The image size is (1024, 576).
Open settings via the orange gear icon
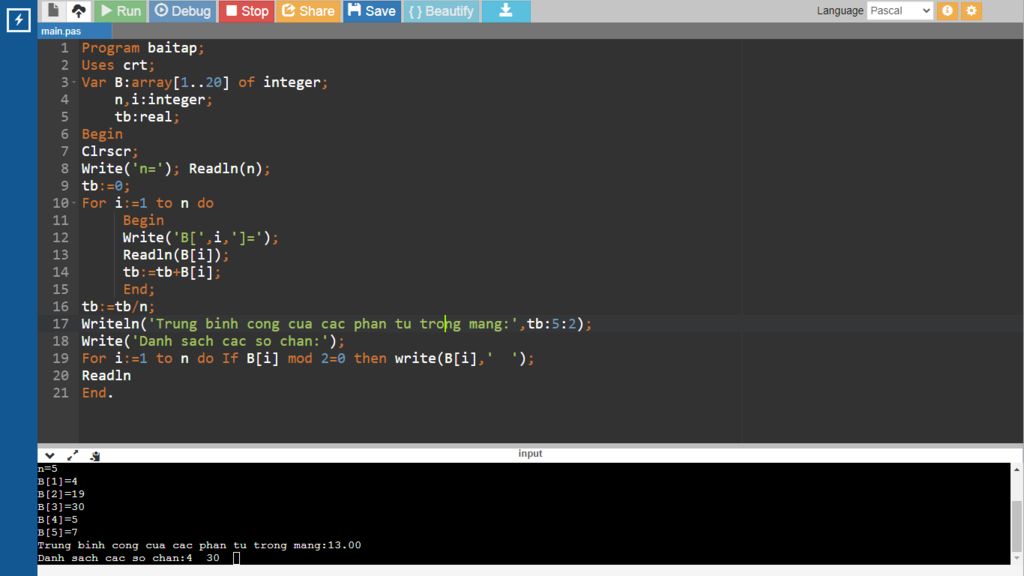click(x=971, y=10)
